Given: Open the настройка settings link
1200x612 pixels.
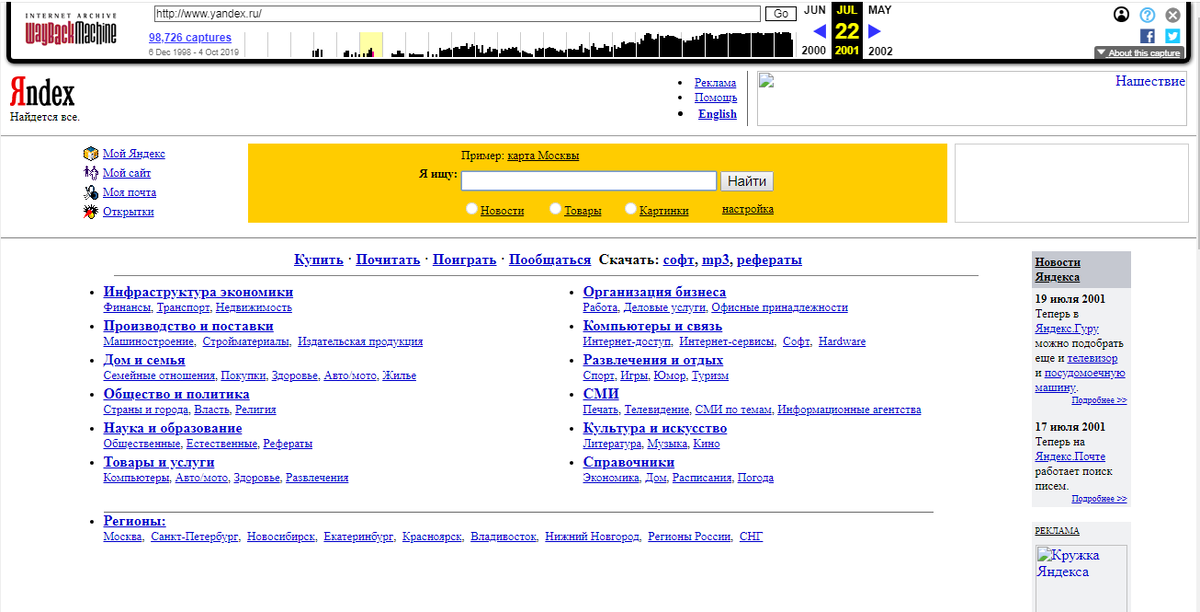Looking at the screenshot, I should (x=748, y=209).
